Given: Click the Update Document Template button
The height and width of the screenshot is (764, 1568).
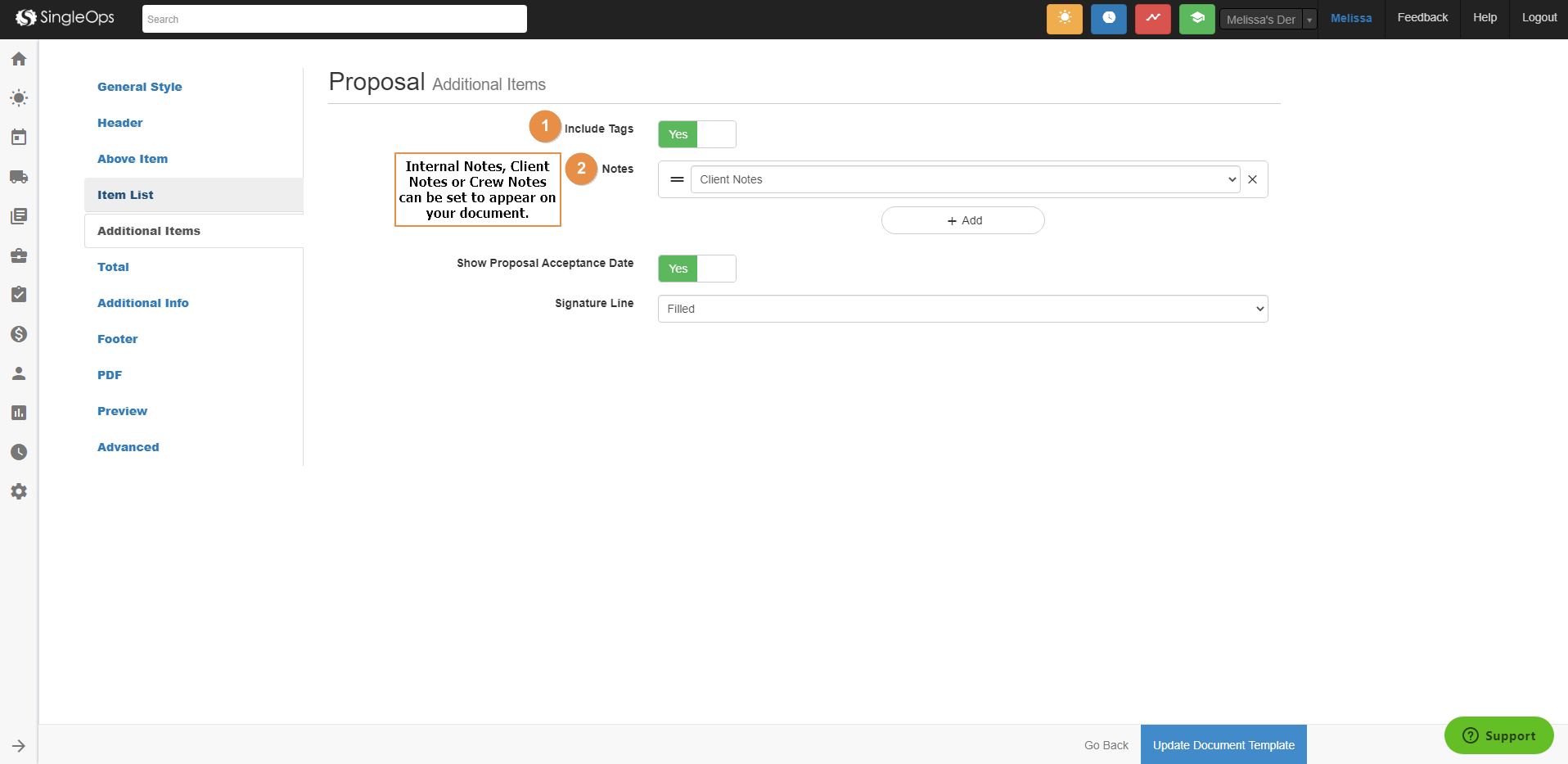Looking at the screenshot, I should 1223,745.
